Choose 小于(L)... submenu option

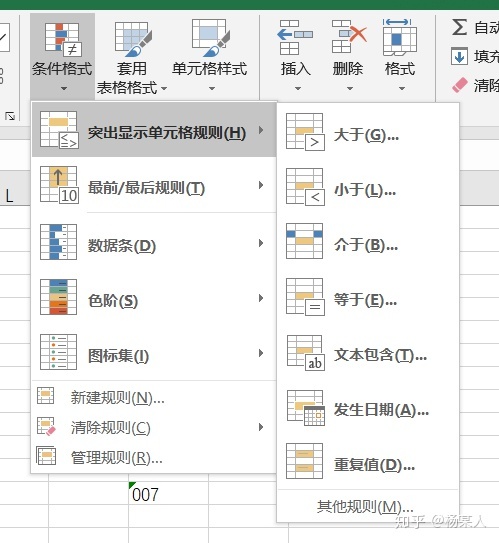point(368,187)
